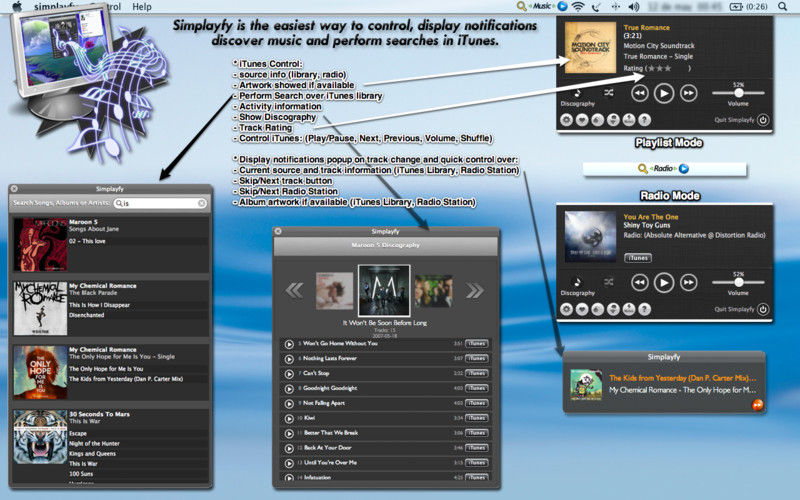Click power icon to quit in Playlist Mode panel
The height and width of the screenshot is (500, 800).
pyautogui.click(x=763, y=120)
